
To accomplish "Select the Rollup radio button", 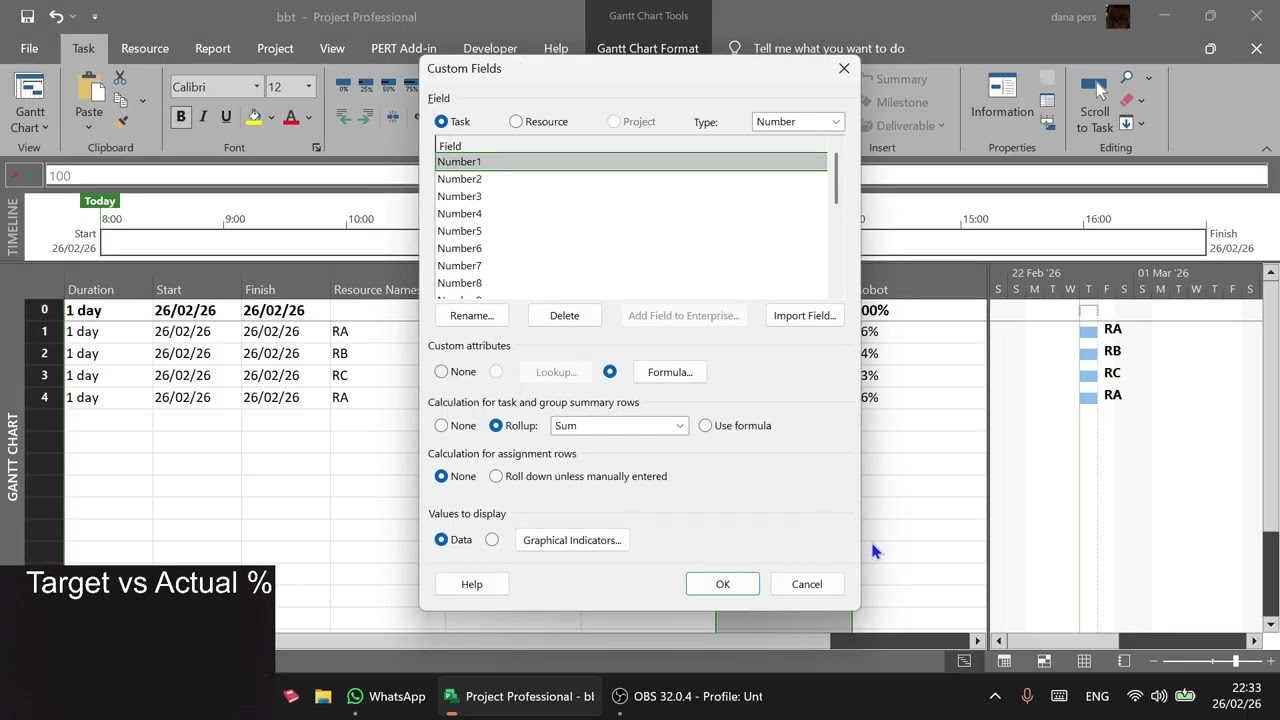I will [496, 426].
